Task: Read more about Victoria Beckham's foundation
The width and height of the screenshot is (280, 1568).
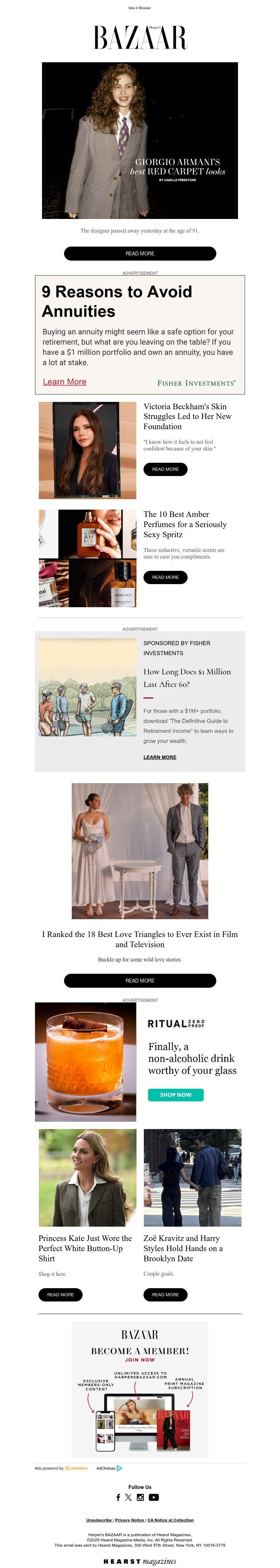Action: tap(165, 469)
